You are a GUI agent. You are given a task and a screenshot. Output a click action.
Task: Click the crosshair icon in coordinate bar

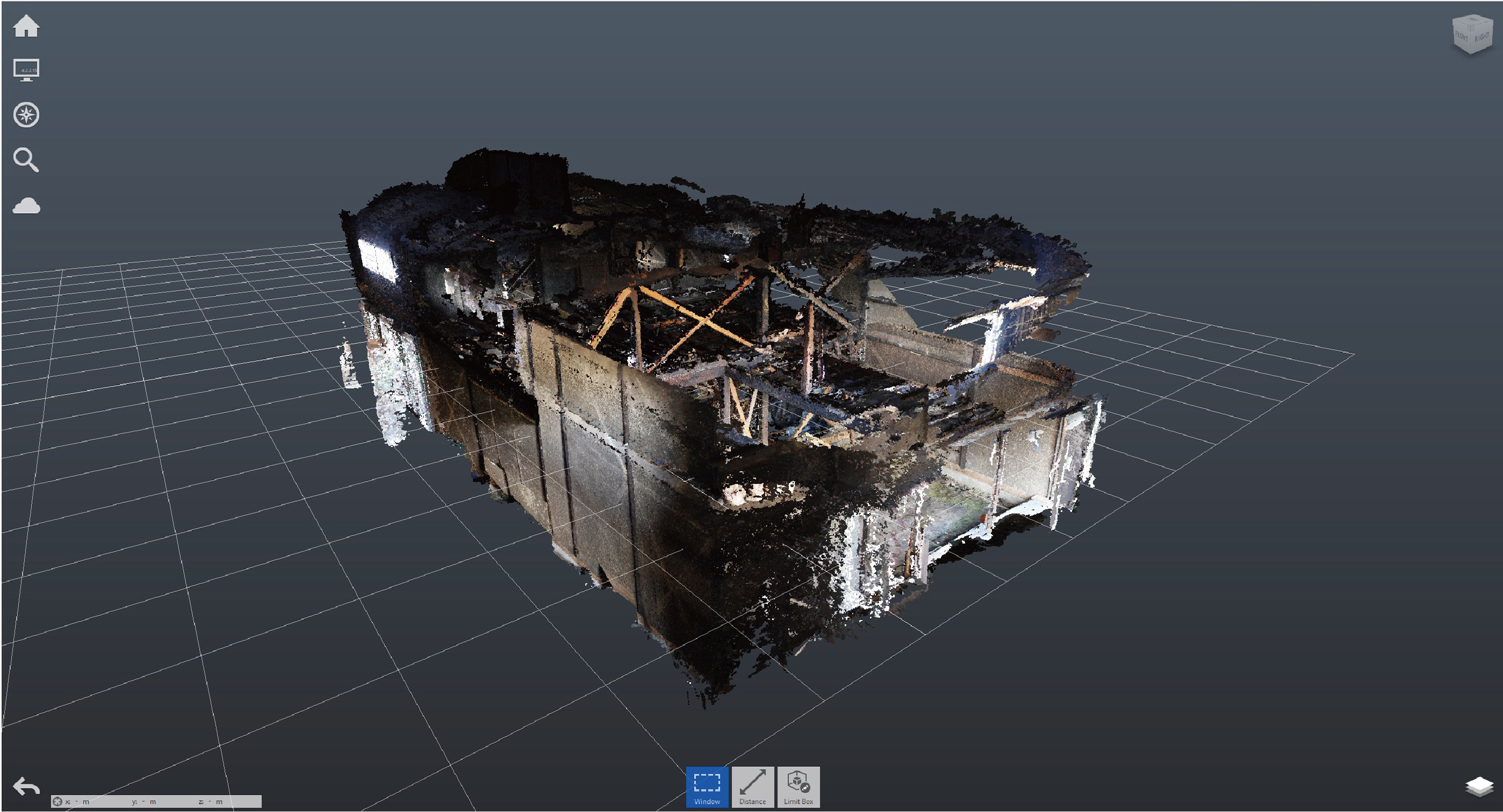click(57, 801)
